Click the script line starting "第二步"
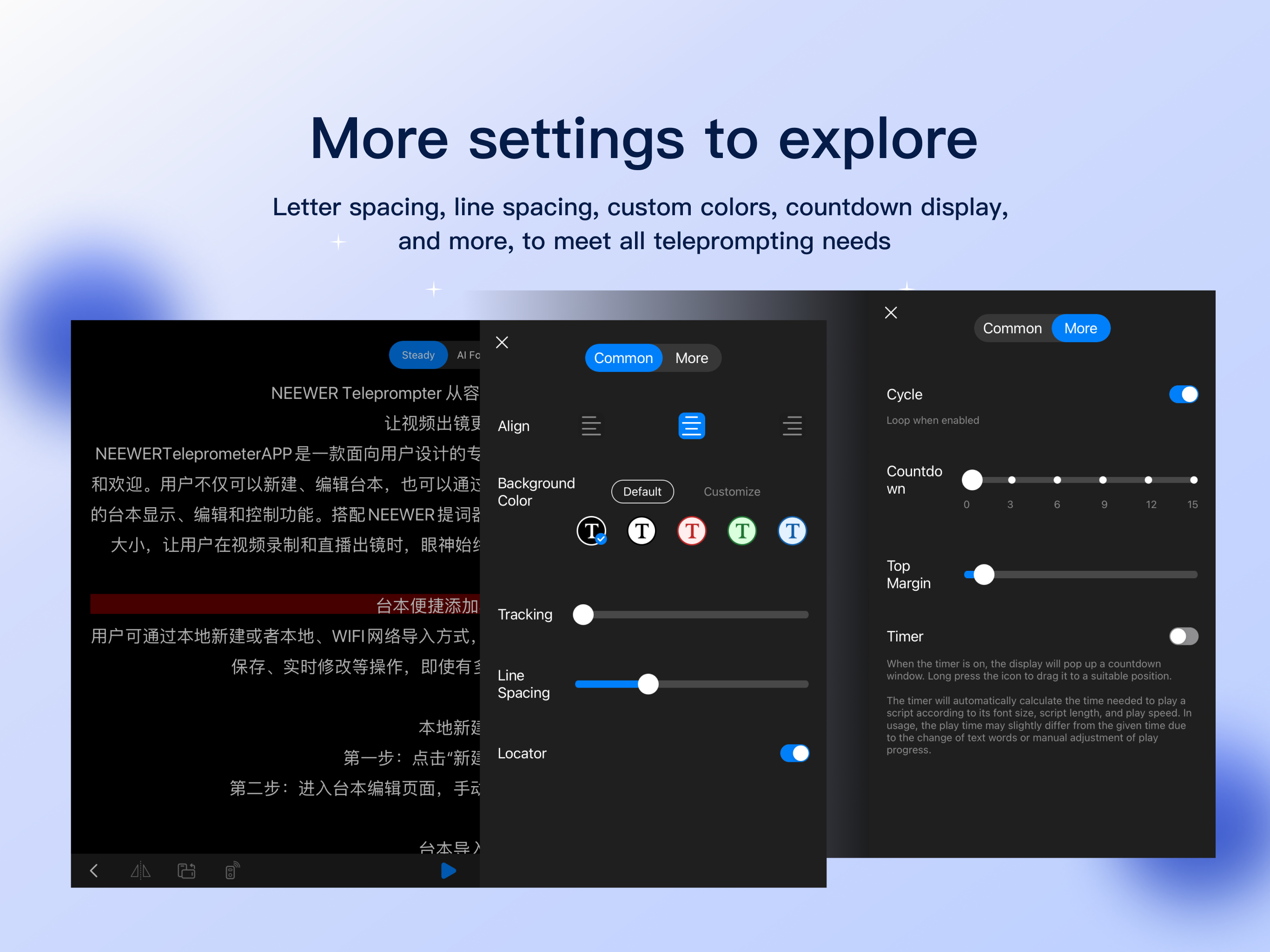Image resolution: width=1270 pixels, height=952 pixels. [x=355, y=788]
